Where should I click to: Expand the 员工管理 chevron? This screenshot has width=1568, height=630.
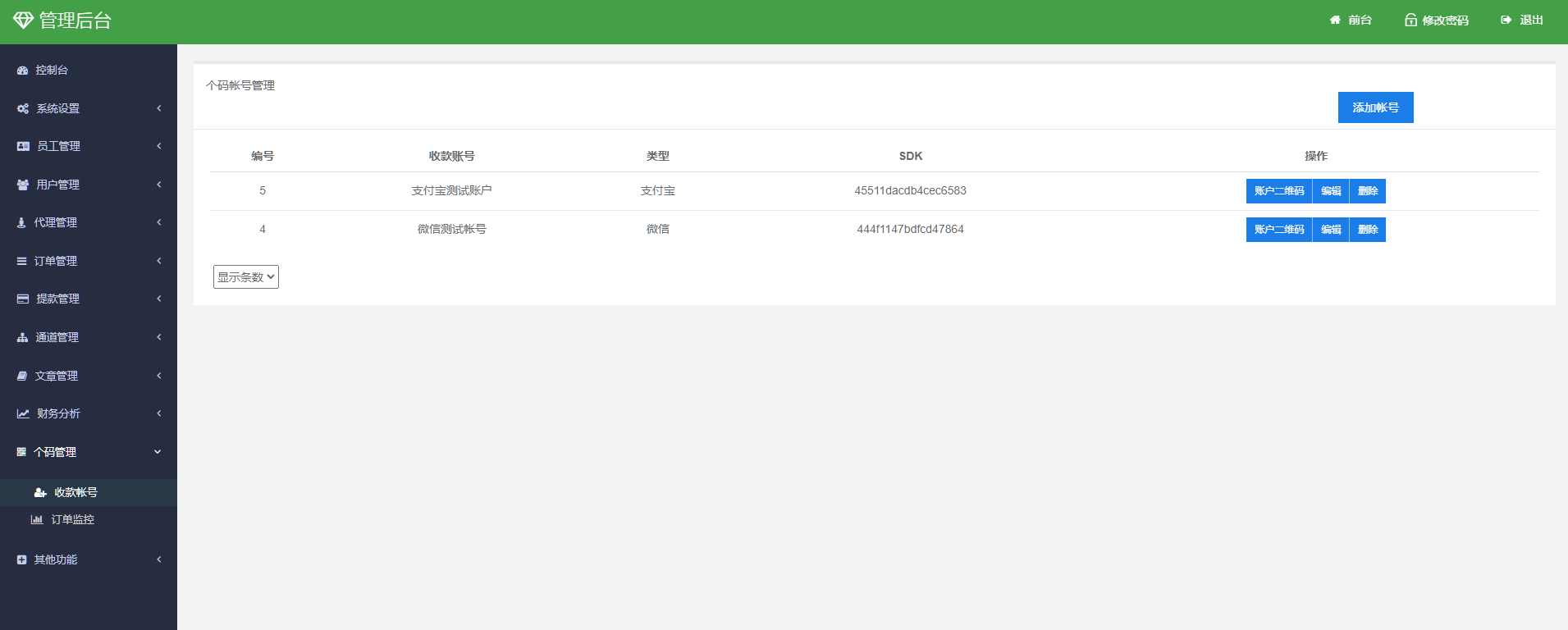[158, 146]
